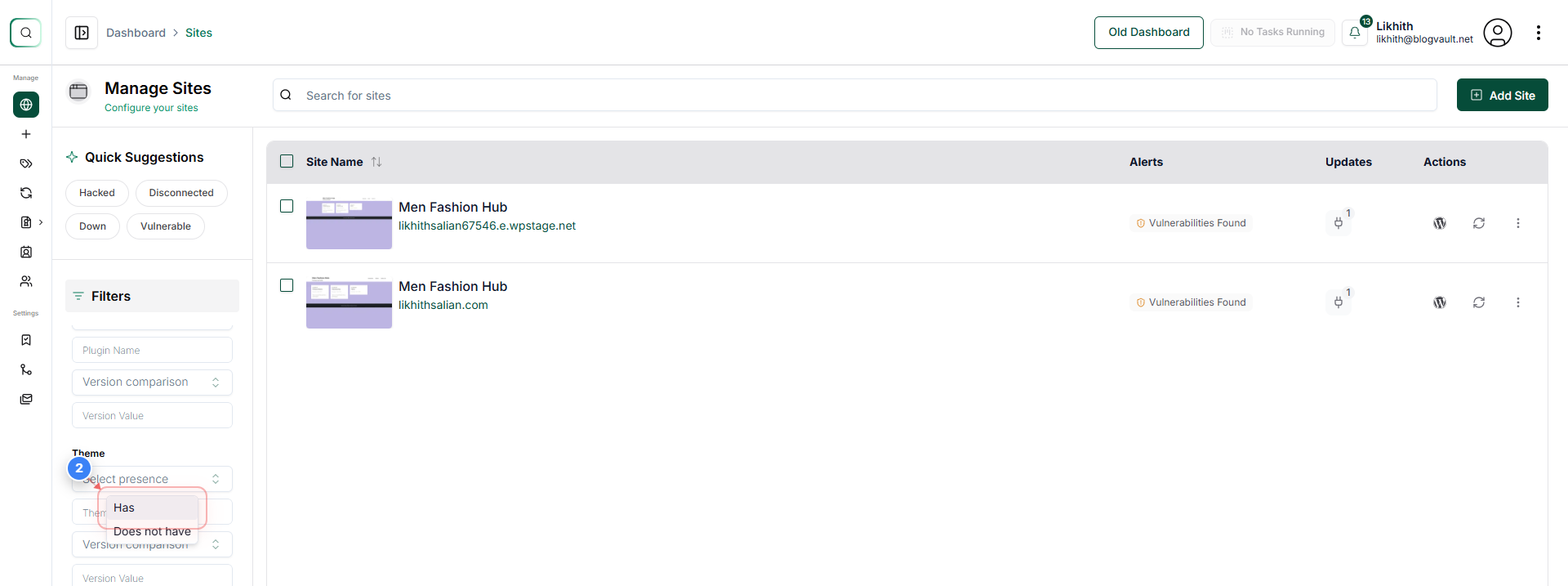Click the Manage Sites window icon
Image resolution: width=1568 pixels, height=586 pixels.
point(78,91)
